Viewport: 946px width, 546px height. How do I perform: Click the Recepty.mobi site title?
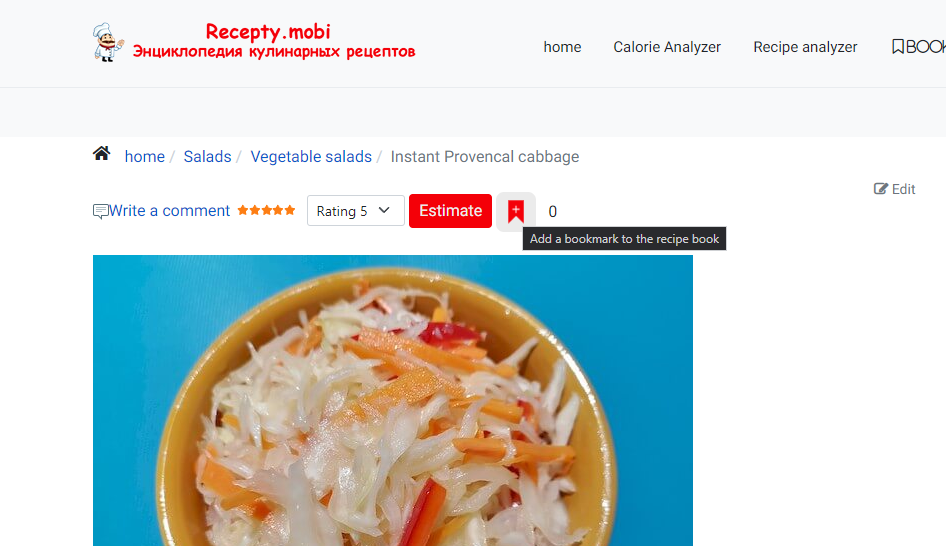pyautogui.click(x=268, y=31)
